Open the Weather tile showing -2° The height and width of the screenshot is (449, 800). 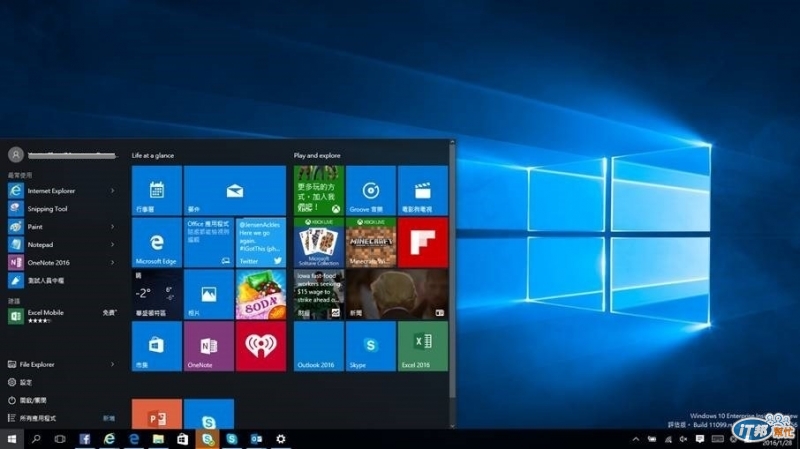[157, 294]
